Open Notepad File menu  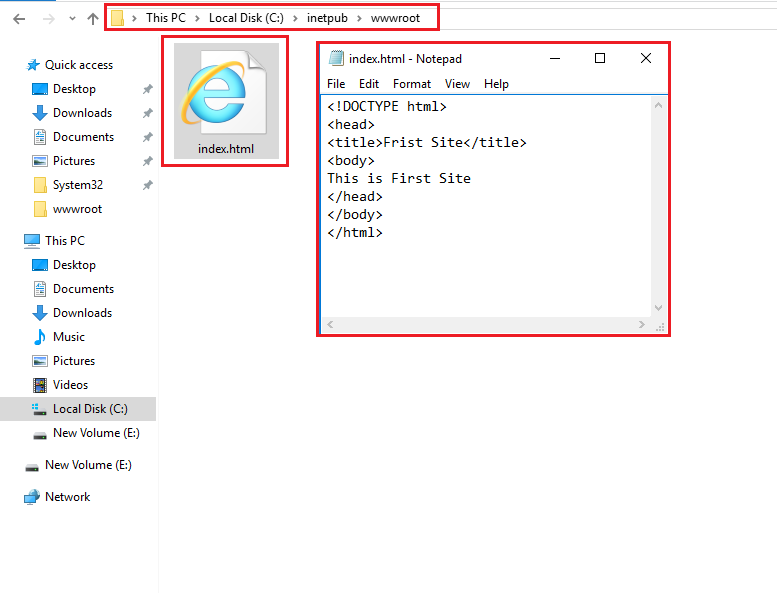tap(336, 84)
